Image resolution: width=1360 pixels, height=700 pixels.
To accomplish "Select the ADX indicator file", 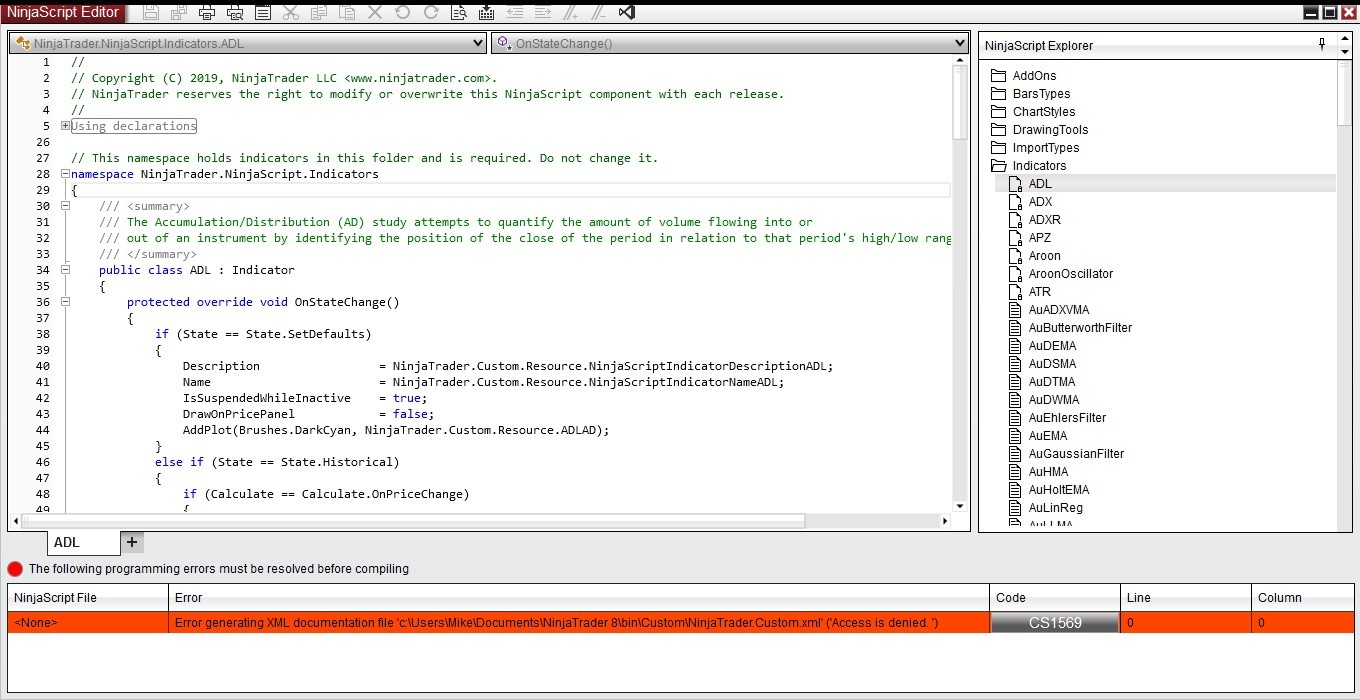I will pos(1029,202).
